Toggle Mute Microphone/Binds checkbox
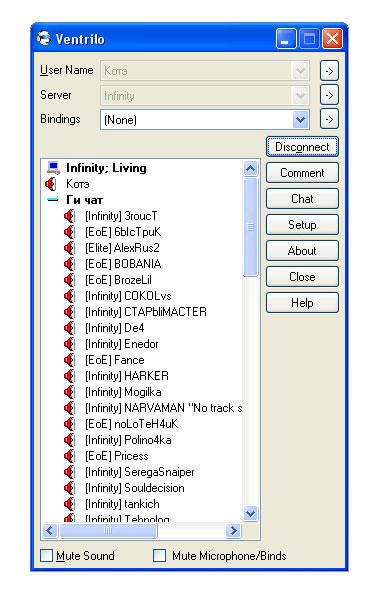378x605 pixels. 159,556
